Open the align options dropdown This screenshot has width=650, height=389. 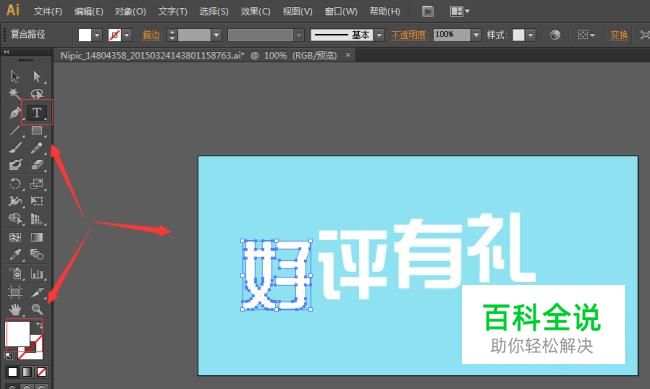tap(586, 35)
